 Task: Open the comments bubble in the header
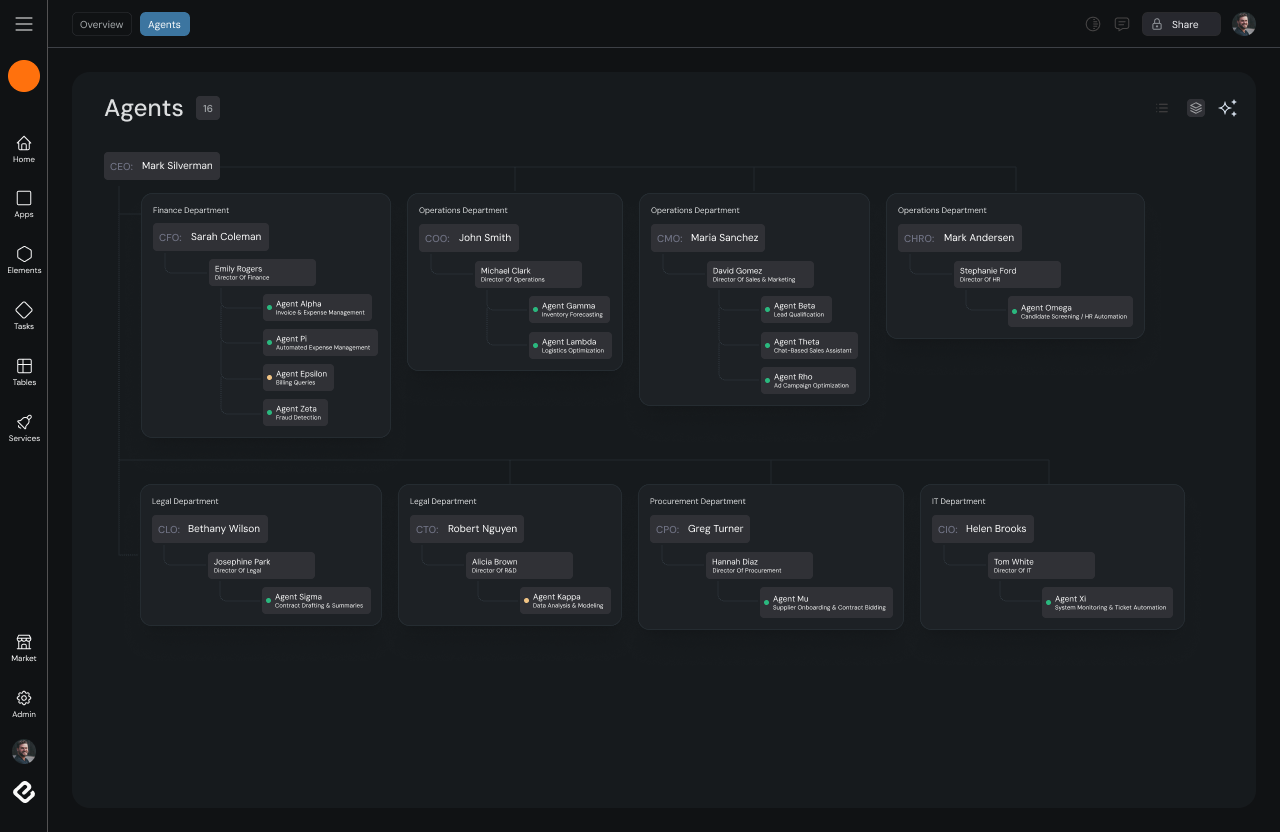pos(1121,24)
